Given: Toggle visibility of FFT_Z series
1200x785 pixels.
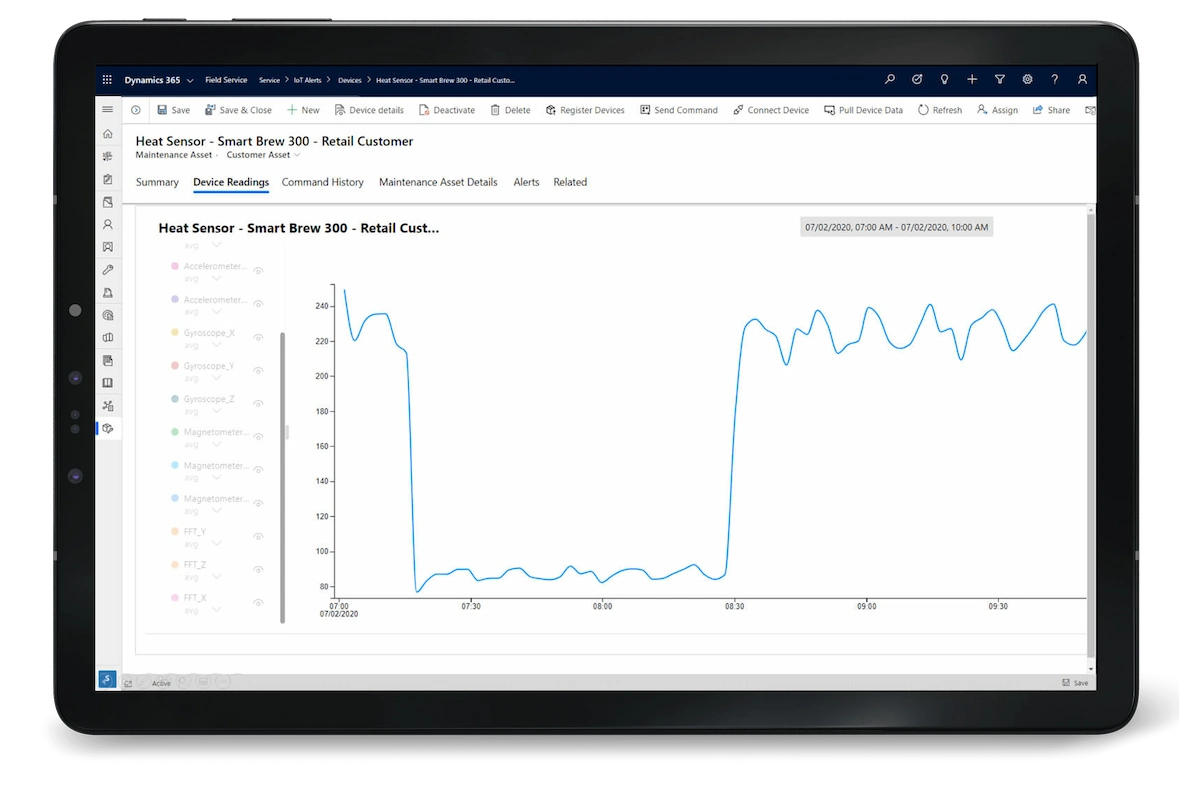Looking at the screenshot, I should coord(258,569).
